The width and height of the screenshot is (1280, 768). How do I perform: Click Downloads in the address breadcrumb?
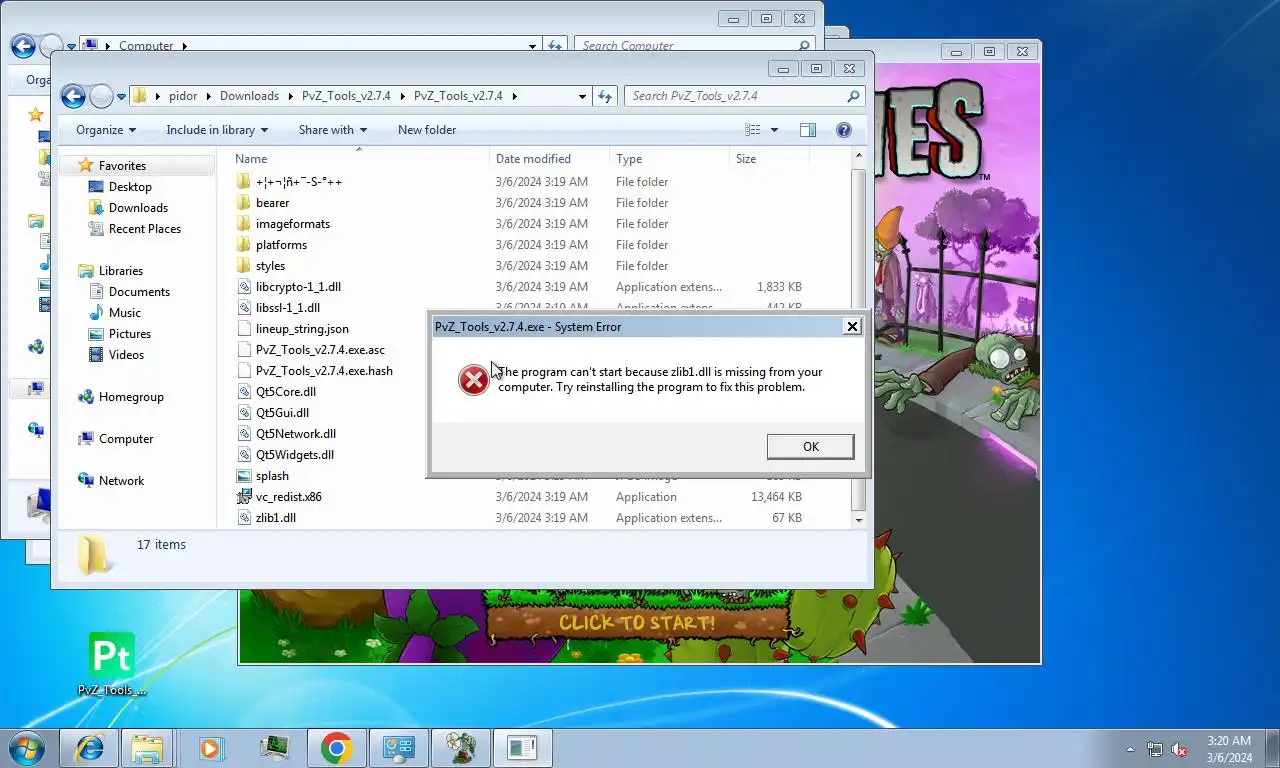coord(249,96)
